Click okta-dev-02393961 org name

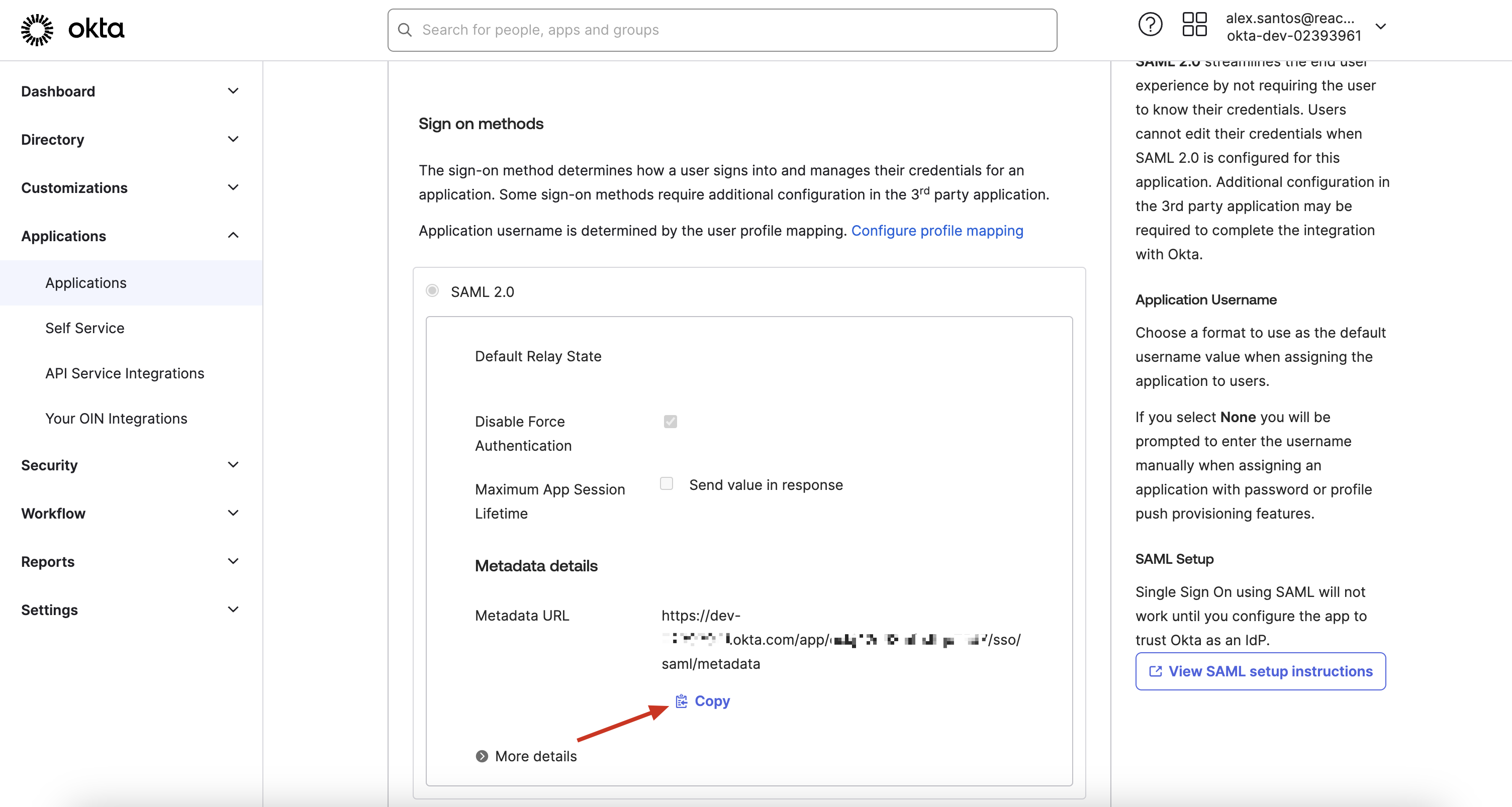tap(1294, 36)
